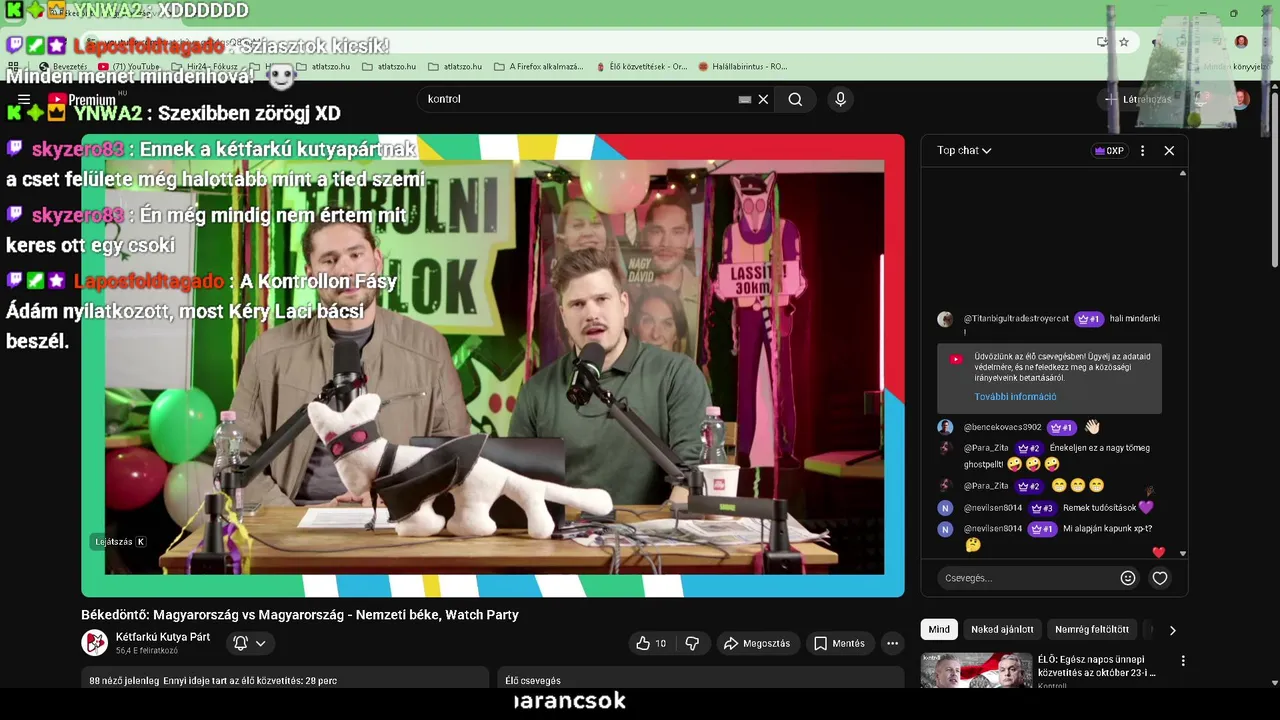Screen dimensions: 1280x720
Task: Bookmark this page with the star icon
Action: (x=1124, y=42)
